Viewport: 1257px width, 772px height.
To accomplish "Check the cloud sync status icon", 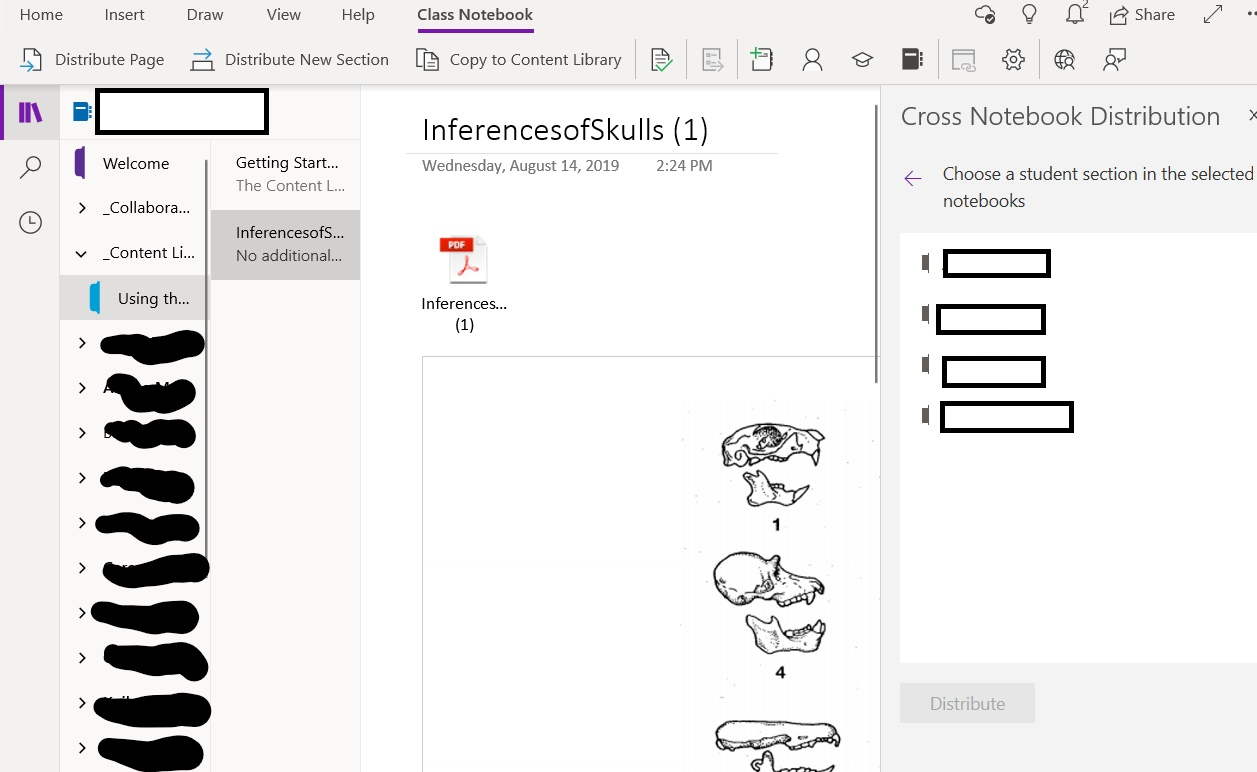I will tap(985, 14).
